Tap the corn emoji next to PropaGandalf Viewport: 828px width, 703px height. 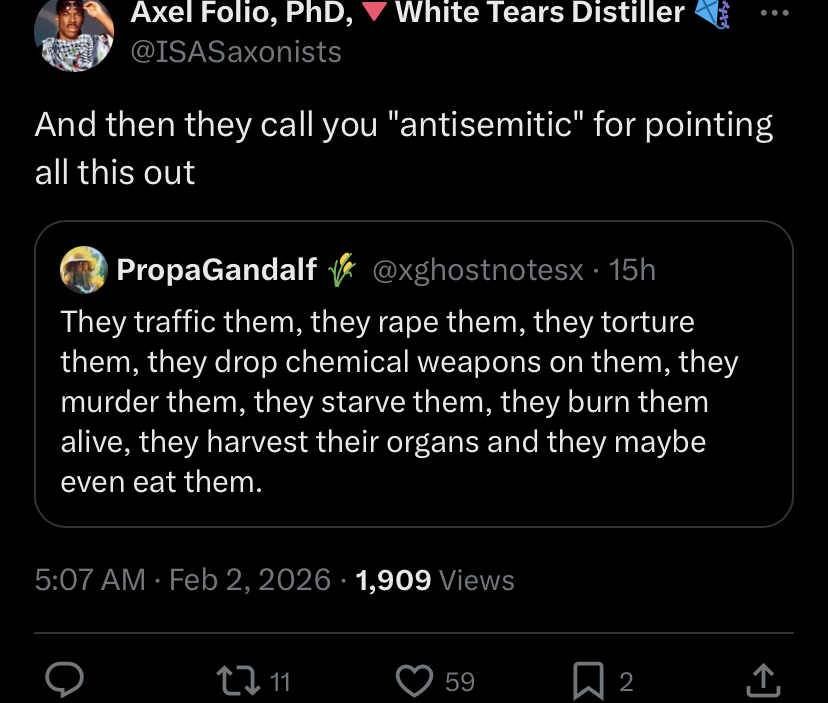[342, 268]
